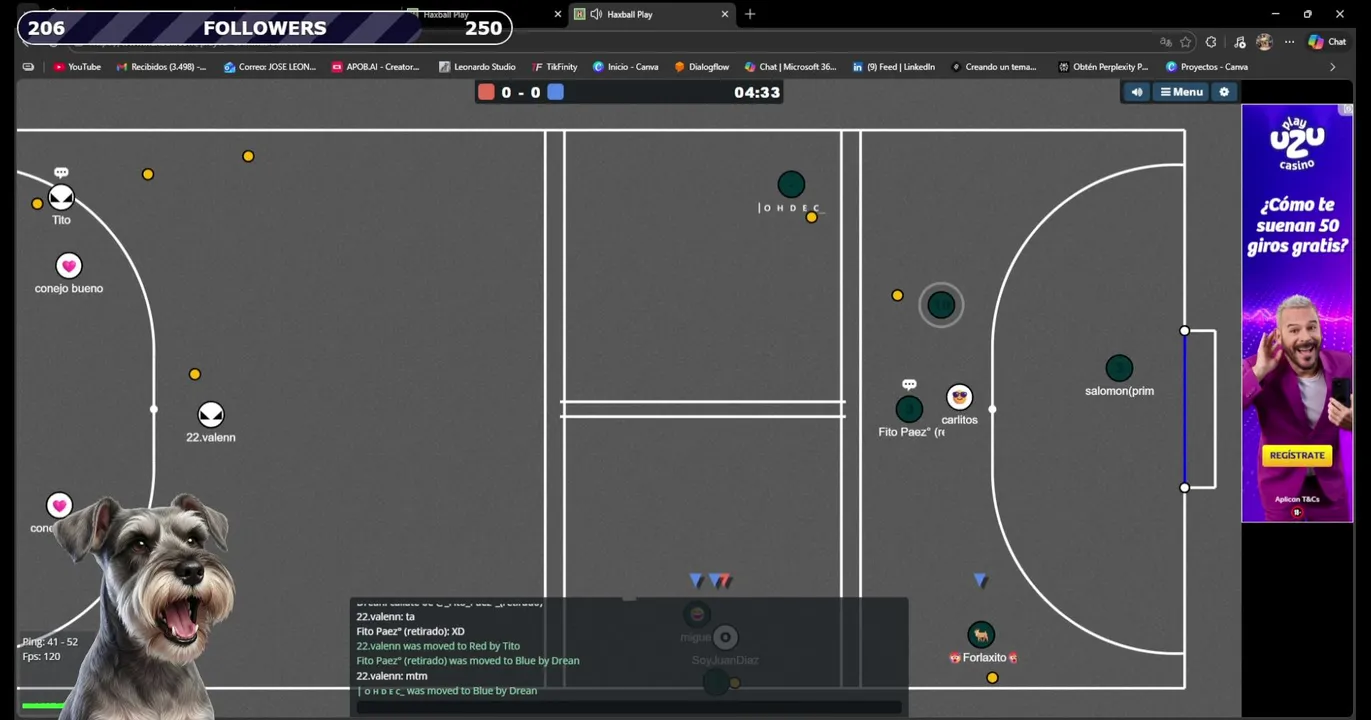
Task: Open the Proyectos - Canva bookmark
Action: [x=1206, y=67]
